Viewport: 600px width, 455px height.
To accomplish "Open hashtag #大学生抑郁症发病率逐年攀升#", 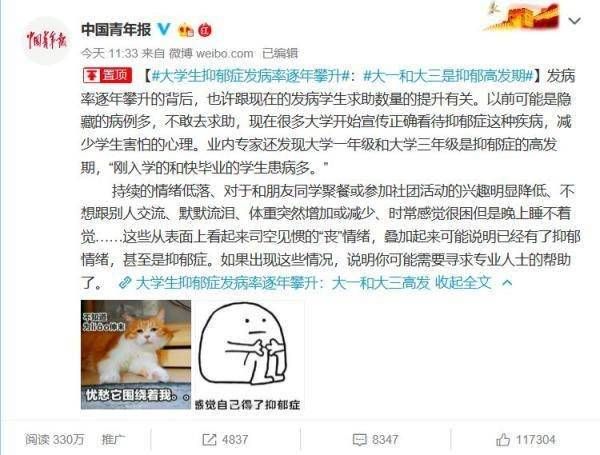I will 251,76.
